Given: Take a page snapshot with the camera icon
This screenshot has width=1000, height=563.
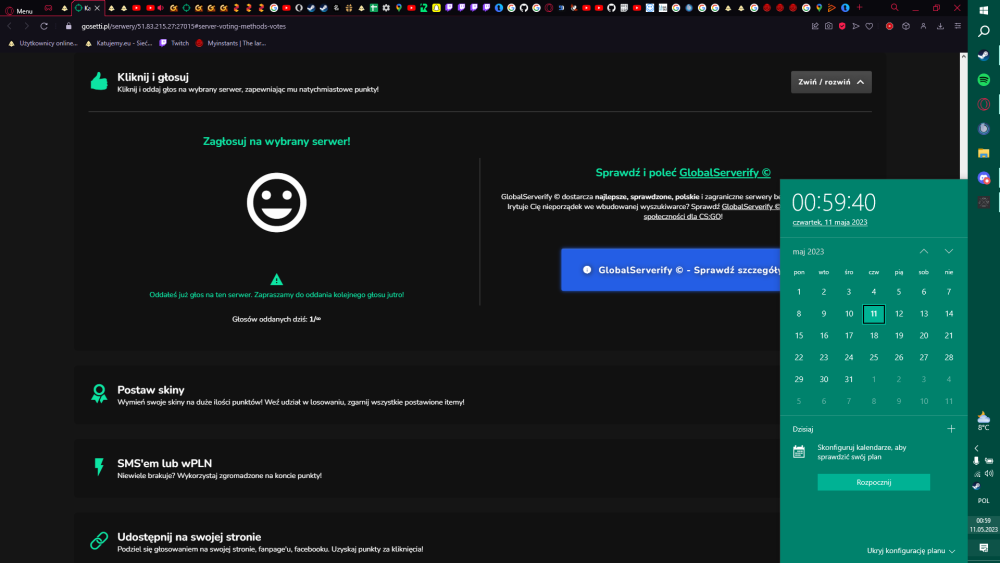Looking at the screenshot, I should (828, 26).
